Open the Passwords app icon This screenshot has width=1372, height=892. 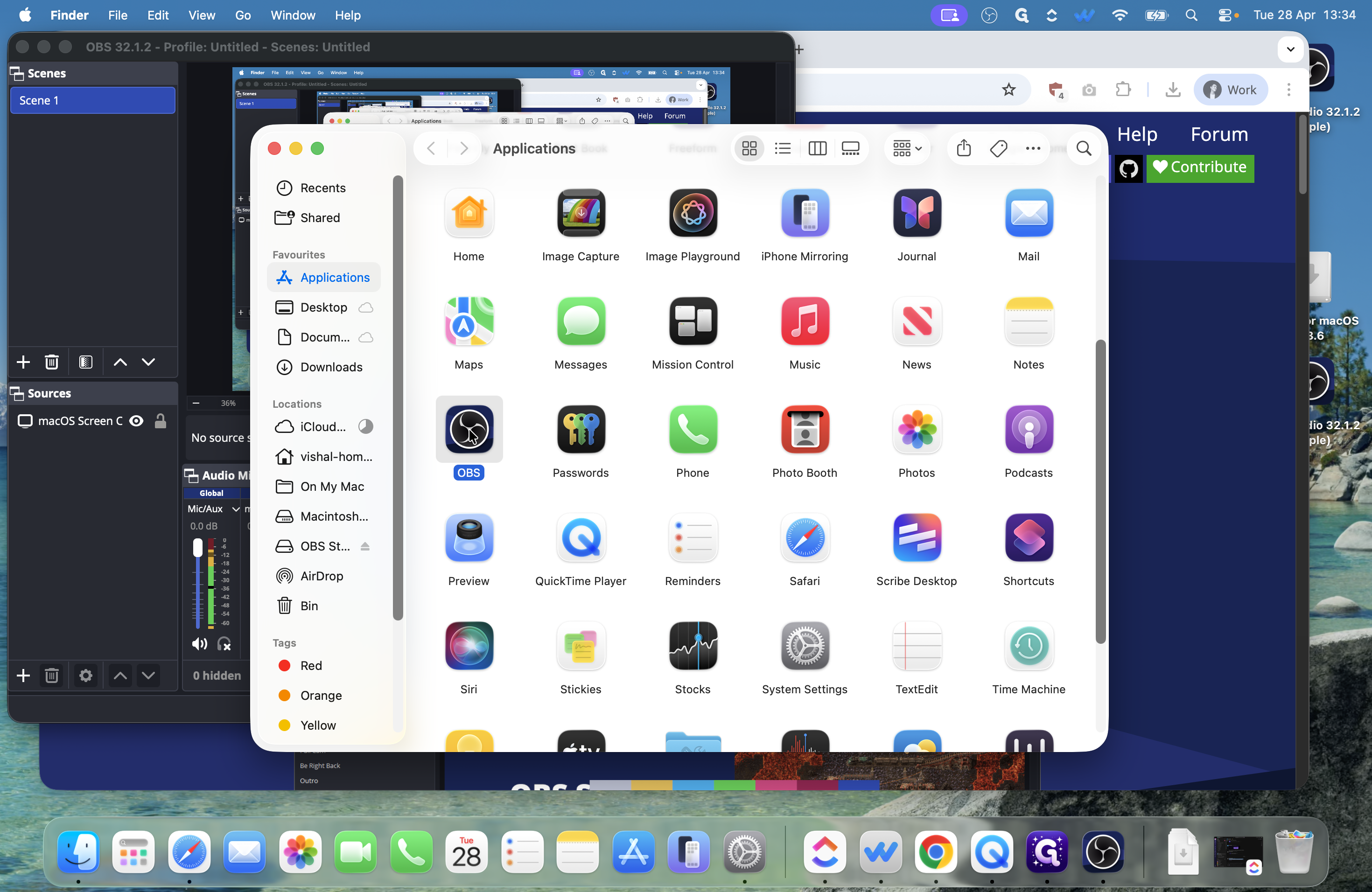point(581,429)
